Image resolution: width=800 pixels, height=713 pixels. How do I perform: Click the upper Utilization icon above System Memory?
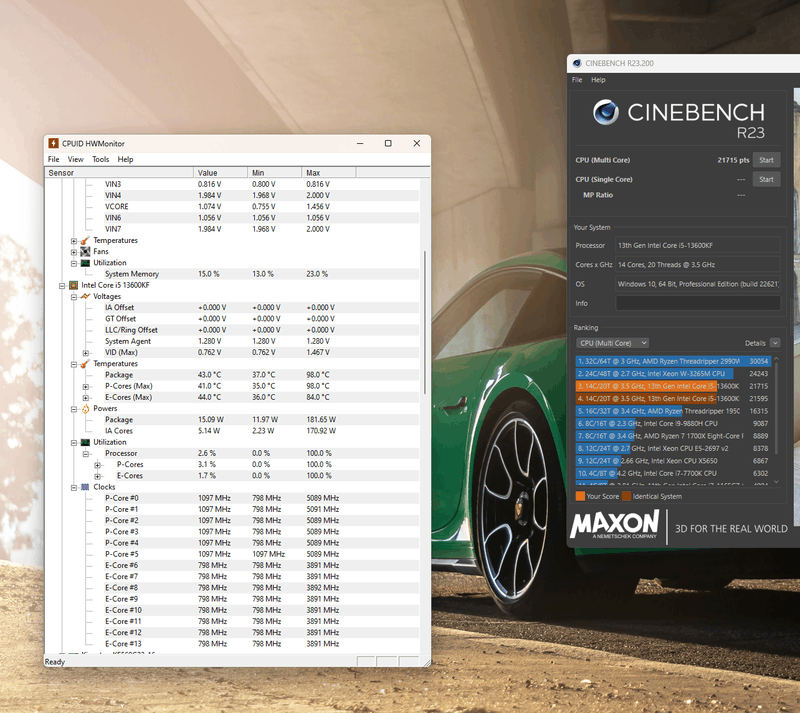click(85, 263)
